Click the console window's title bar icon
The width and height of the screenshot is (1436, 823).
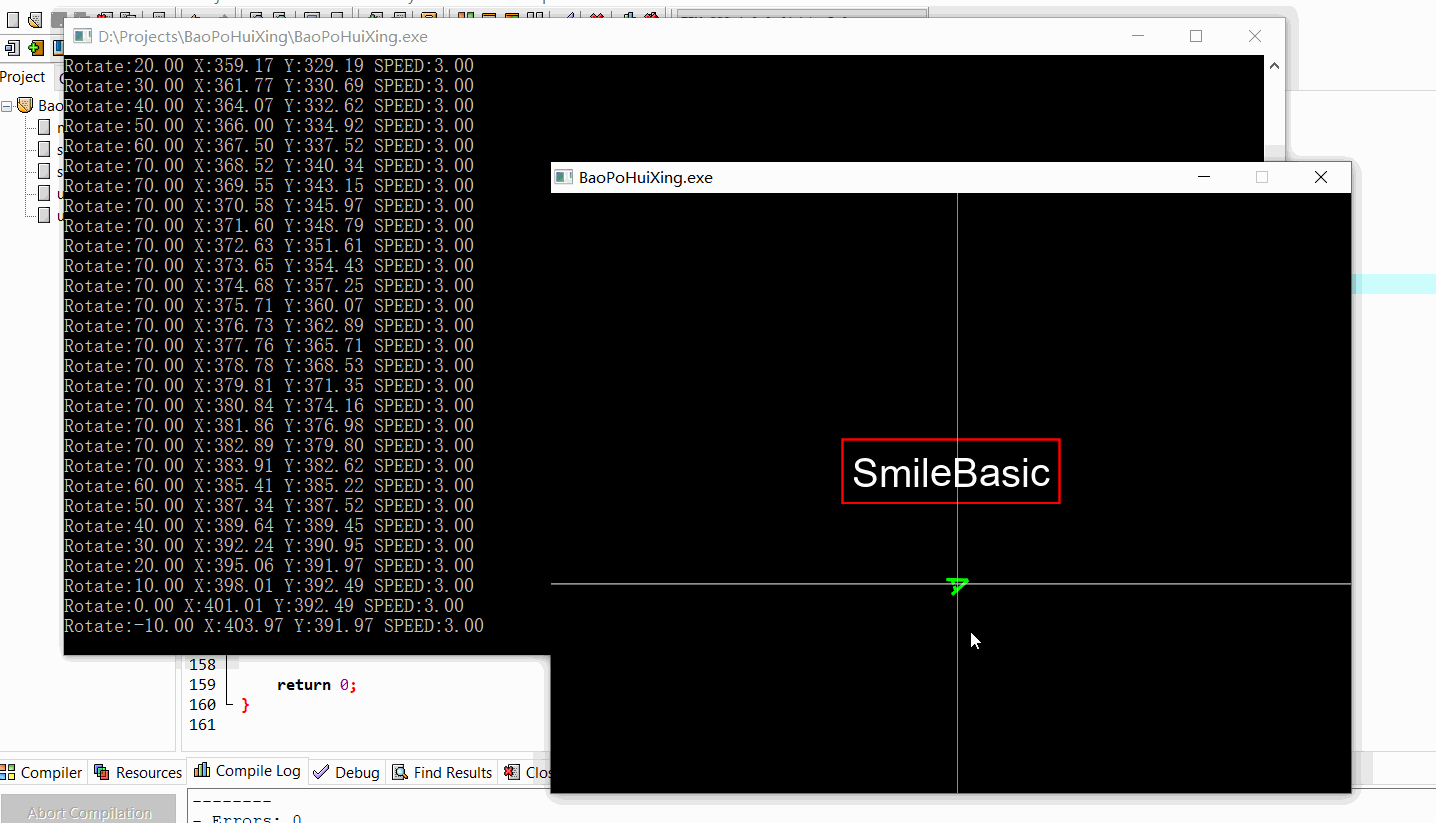tap(83, 36)
